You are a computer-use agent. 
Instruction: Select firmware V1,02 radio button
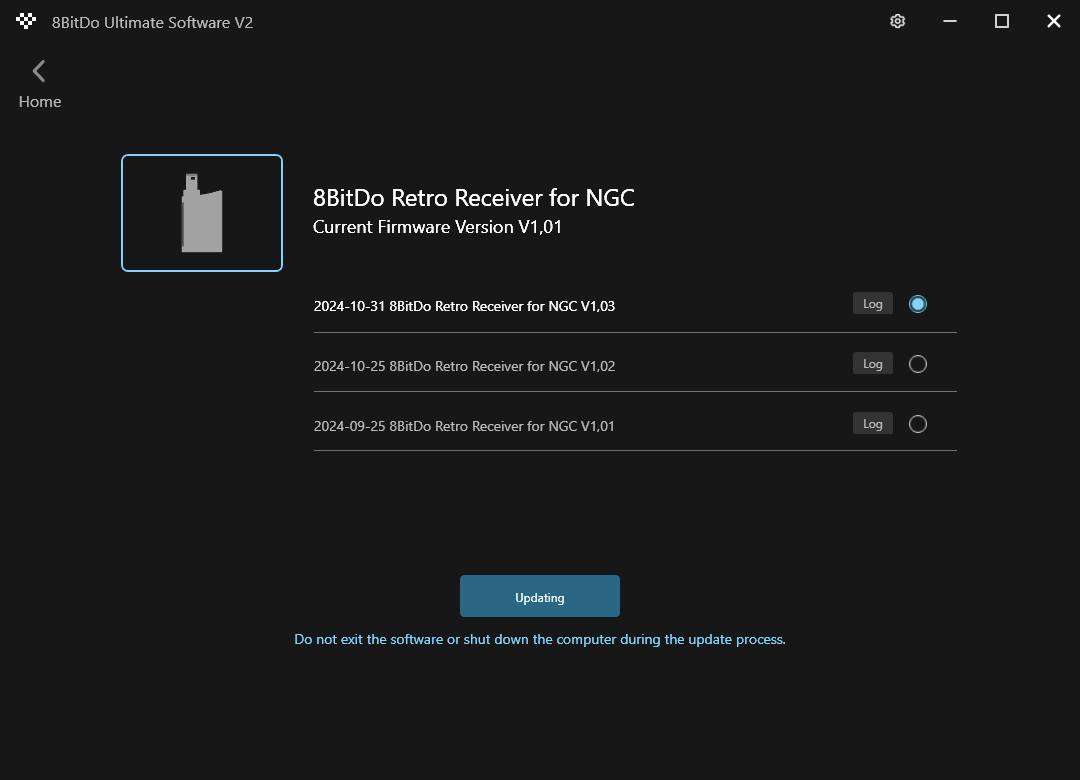tap(917, 364)
